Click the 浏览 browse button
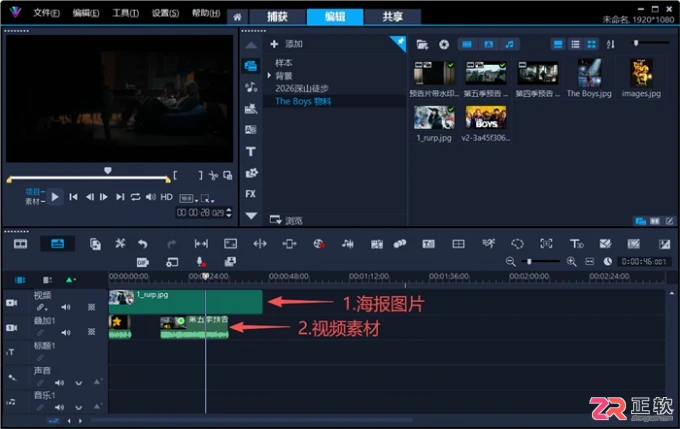Image resolution: width=680 pixels, height=429 pixels. (x=286, y=220)
